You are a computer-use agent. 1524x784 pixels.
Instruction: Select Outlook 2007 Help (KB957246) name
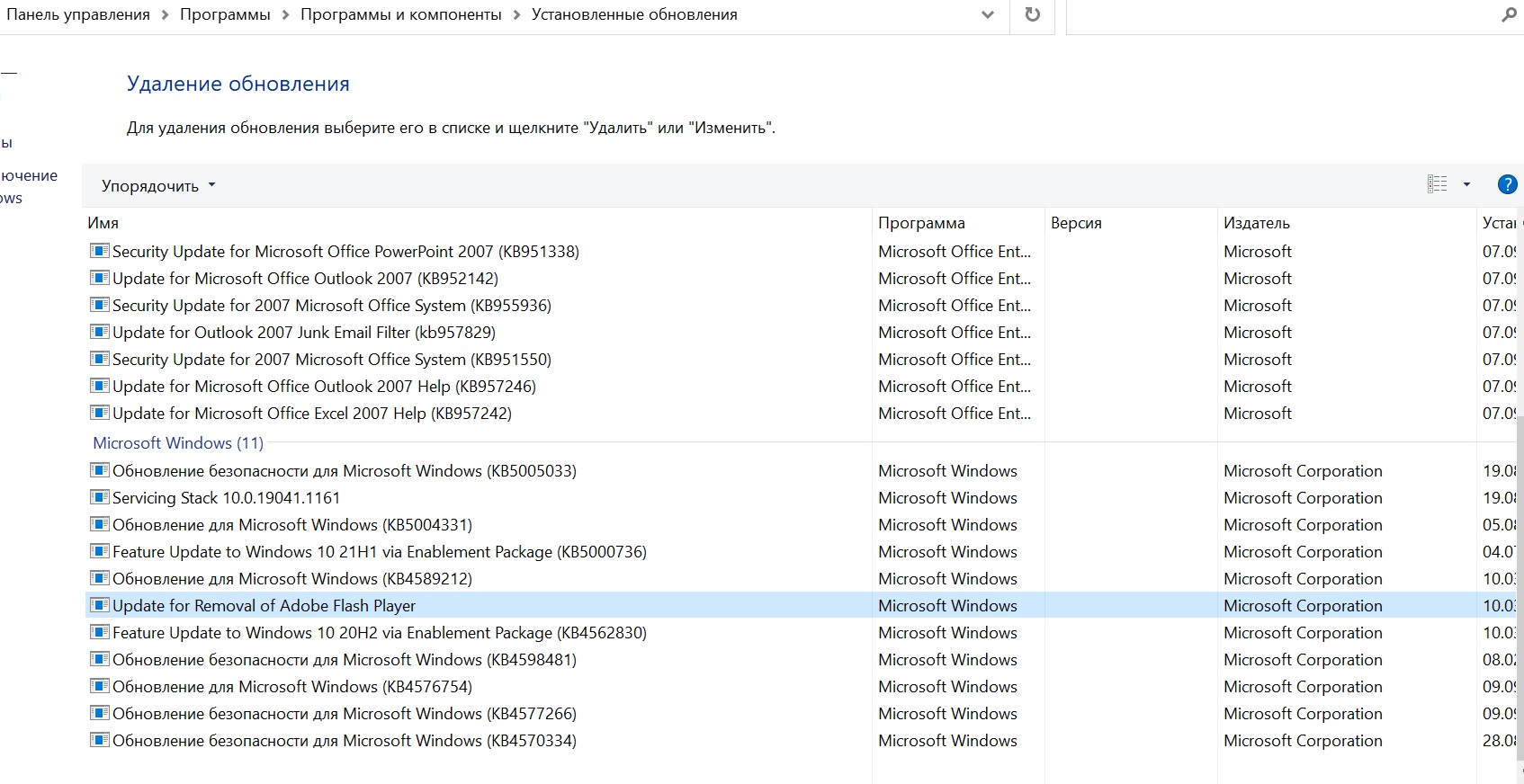pos(324,386)
